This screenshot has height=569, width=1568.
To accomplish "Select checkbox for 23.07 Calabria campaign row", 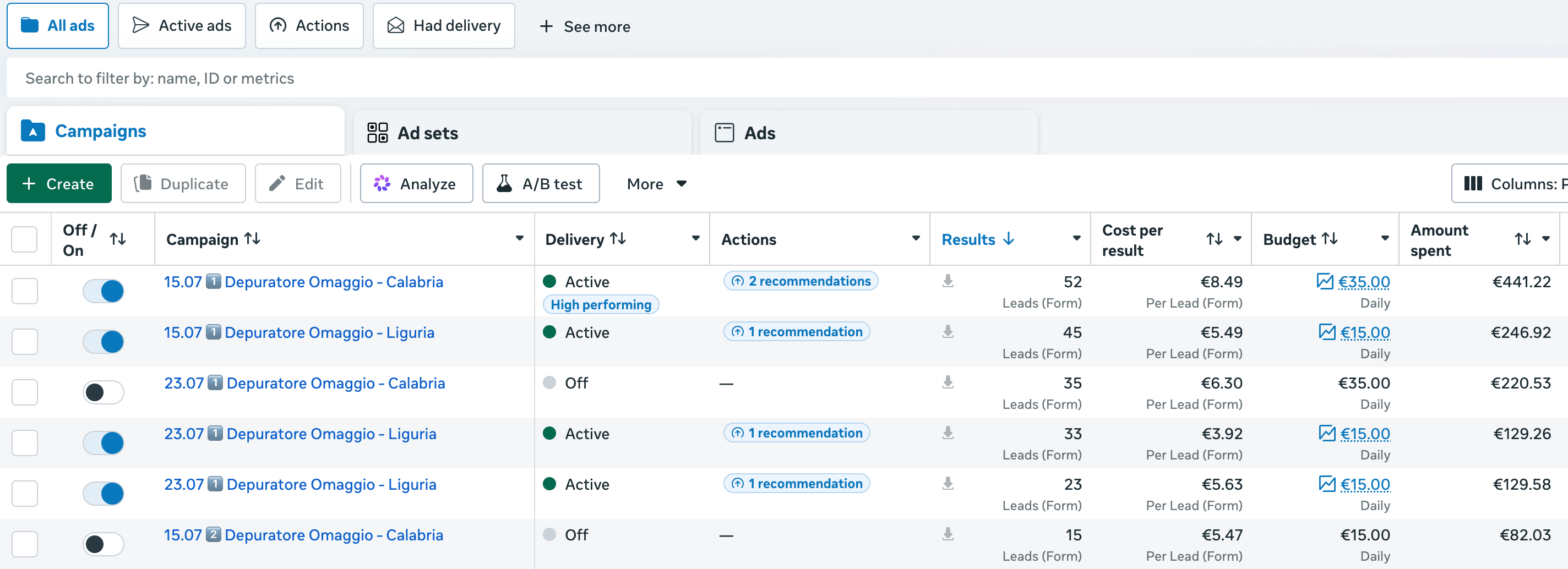I will coord(25,392).
